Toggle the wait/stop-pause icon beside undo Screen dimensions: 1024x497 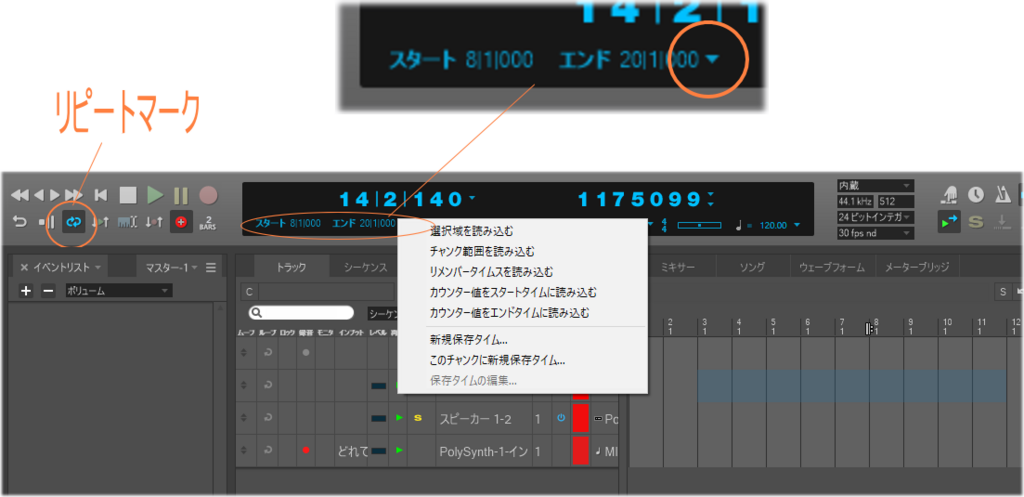tap(46, 222)
